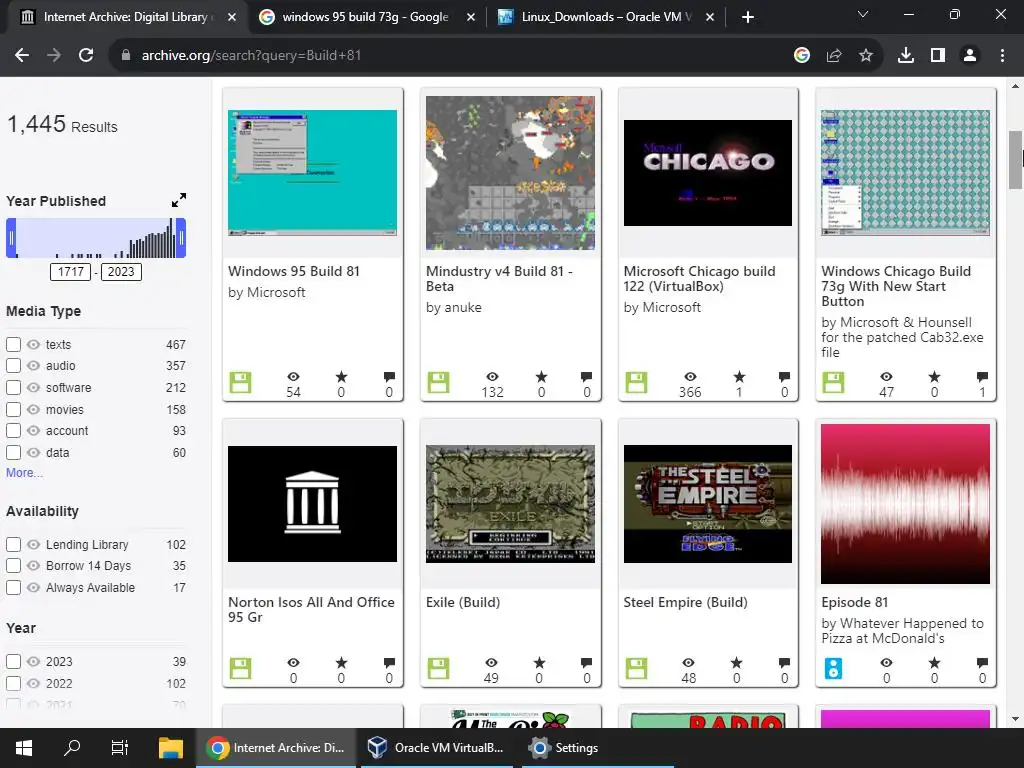Click the software icon on Windows 95 Build 81 card
Image resolution: width=1024 pixels, height=768 pixels.
tap(240, 383)
